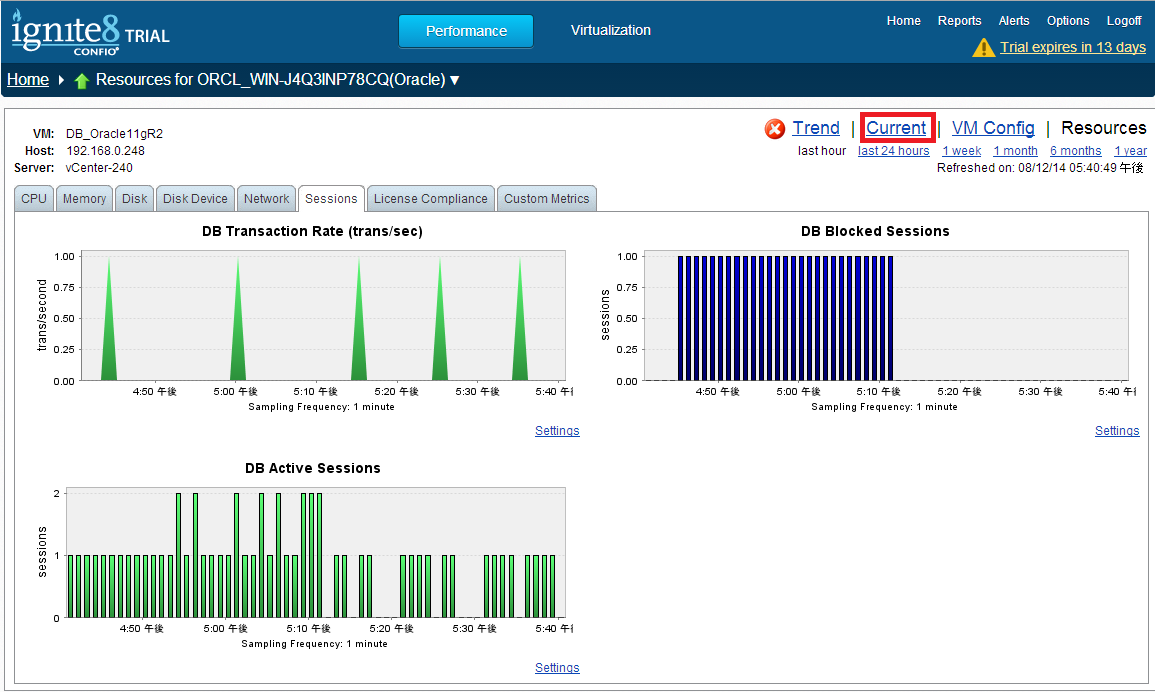Click the blue bars in Blocked Sessions chart
This screenshot has width=1155, height=692.
click(785, 318)
